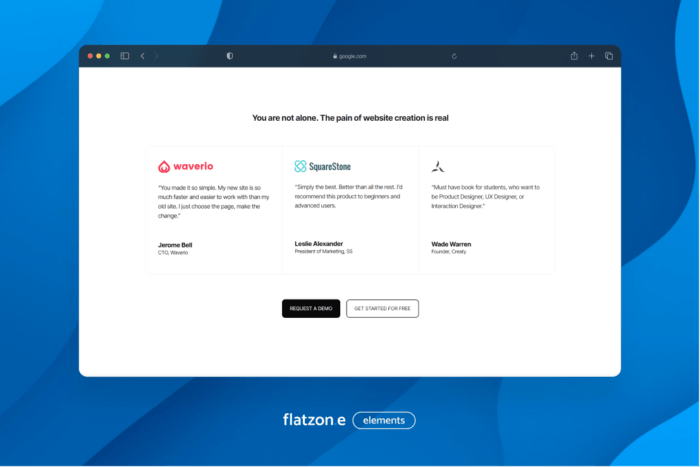Go back to the previous page
700x467 pixels.
point(142,56)
